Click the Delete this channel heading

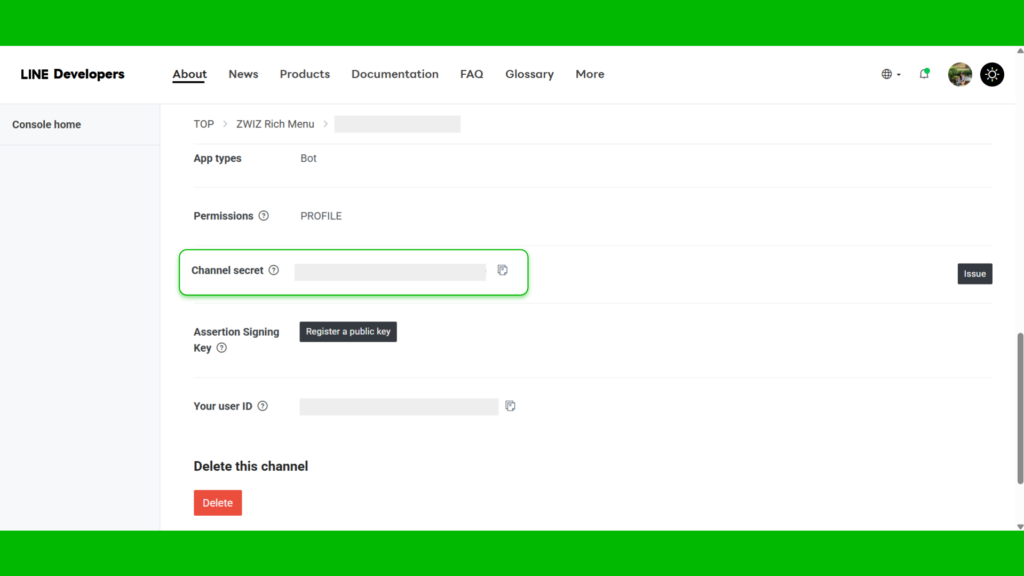tap(251, 466)
